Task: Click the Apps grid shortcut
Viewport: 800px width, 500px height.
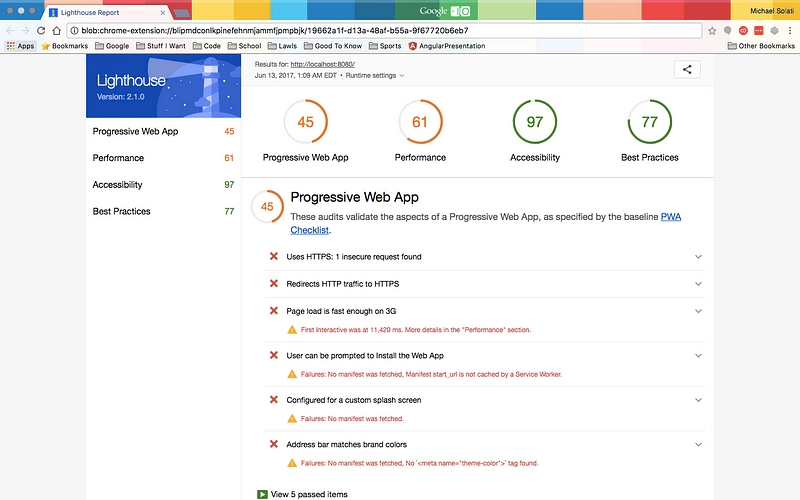Action: click(20, 46)
